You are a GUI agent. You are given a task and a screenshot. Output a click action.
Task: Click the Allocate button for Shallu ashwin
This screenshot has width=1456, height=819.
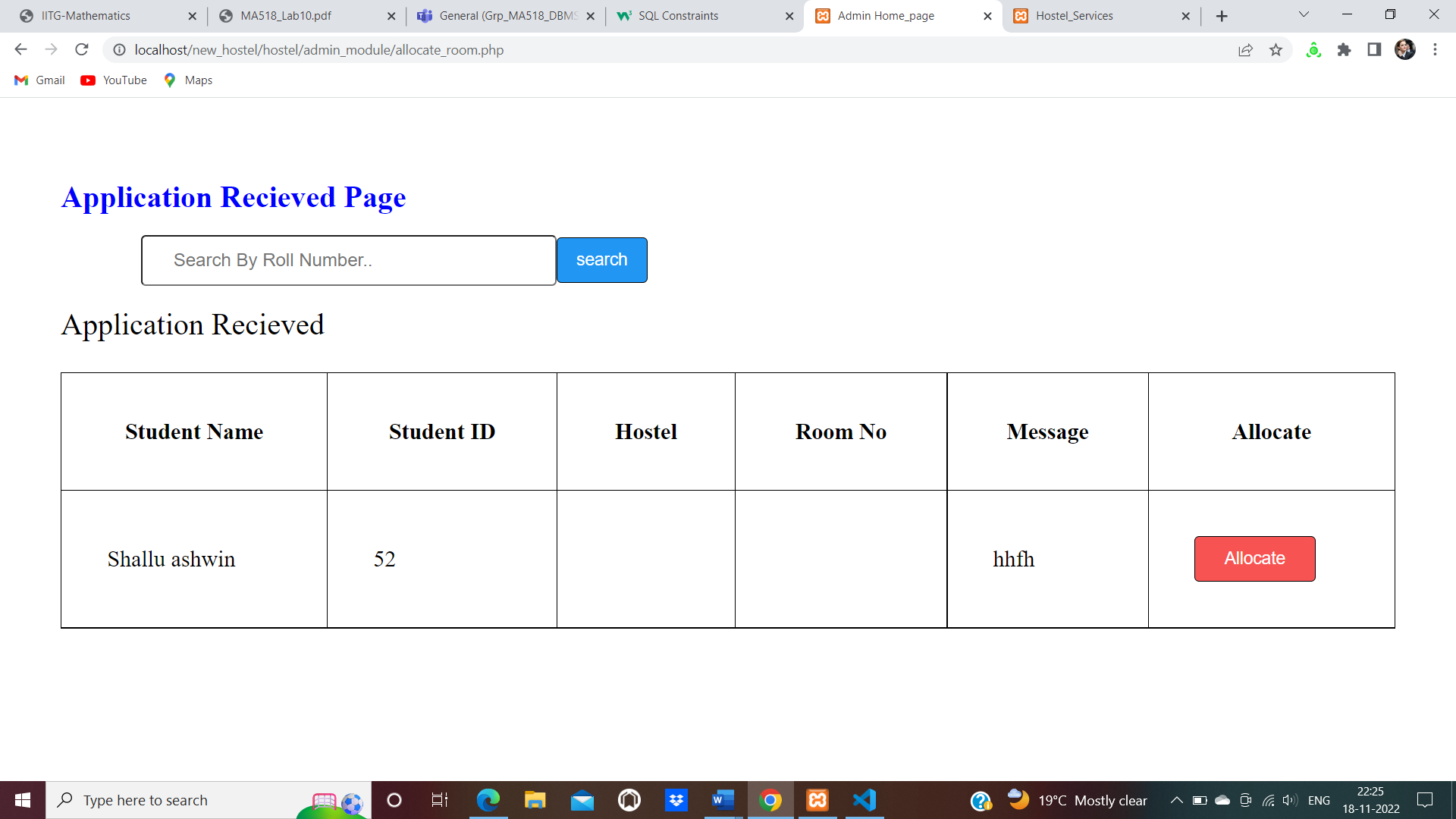coord(1254,559)
